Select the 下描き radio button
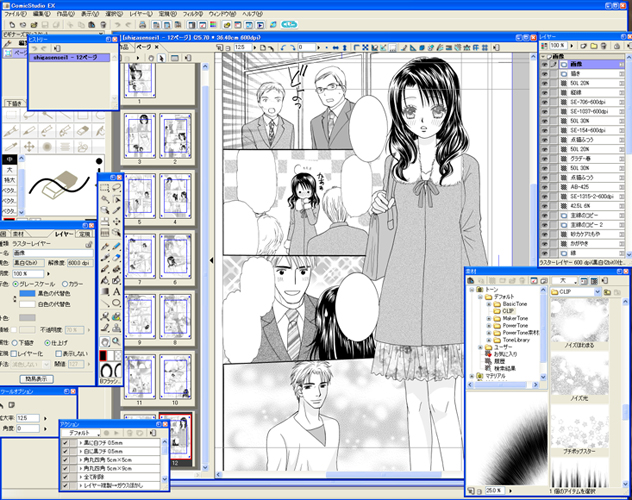The width and height of the screenshot is (632, 500). (x=15, y=343)
